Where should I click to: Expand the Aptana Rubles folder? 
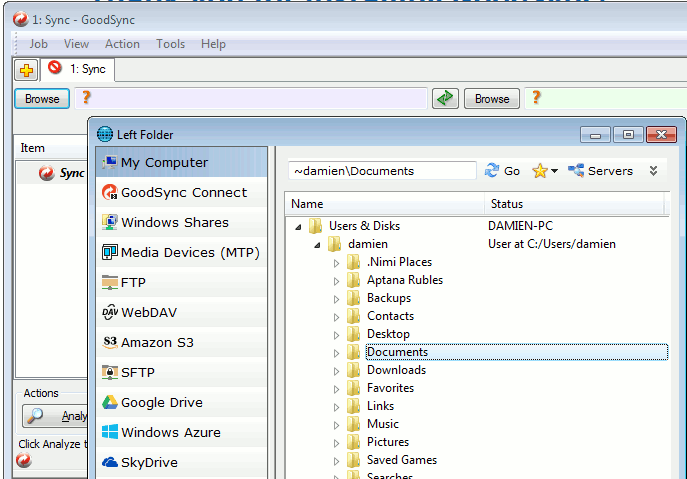pos(336,281)
